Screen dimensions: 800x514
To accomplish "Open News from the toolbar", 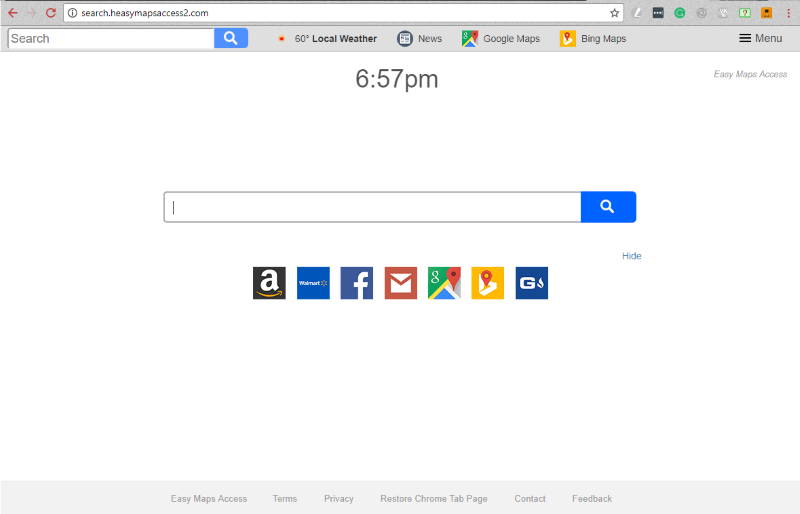I will 419,39.
